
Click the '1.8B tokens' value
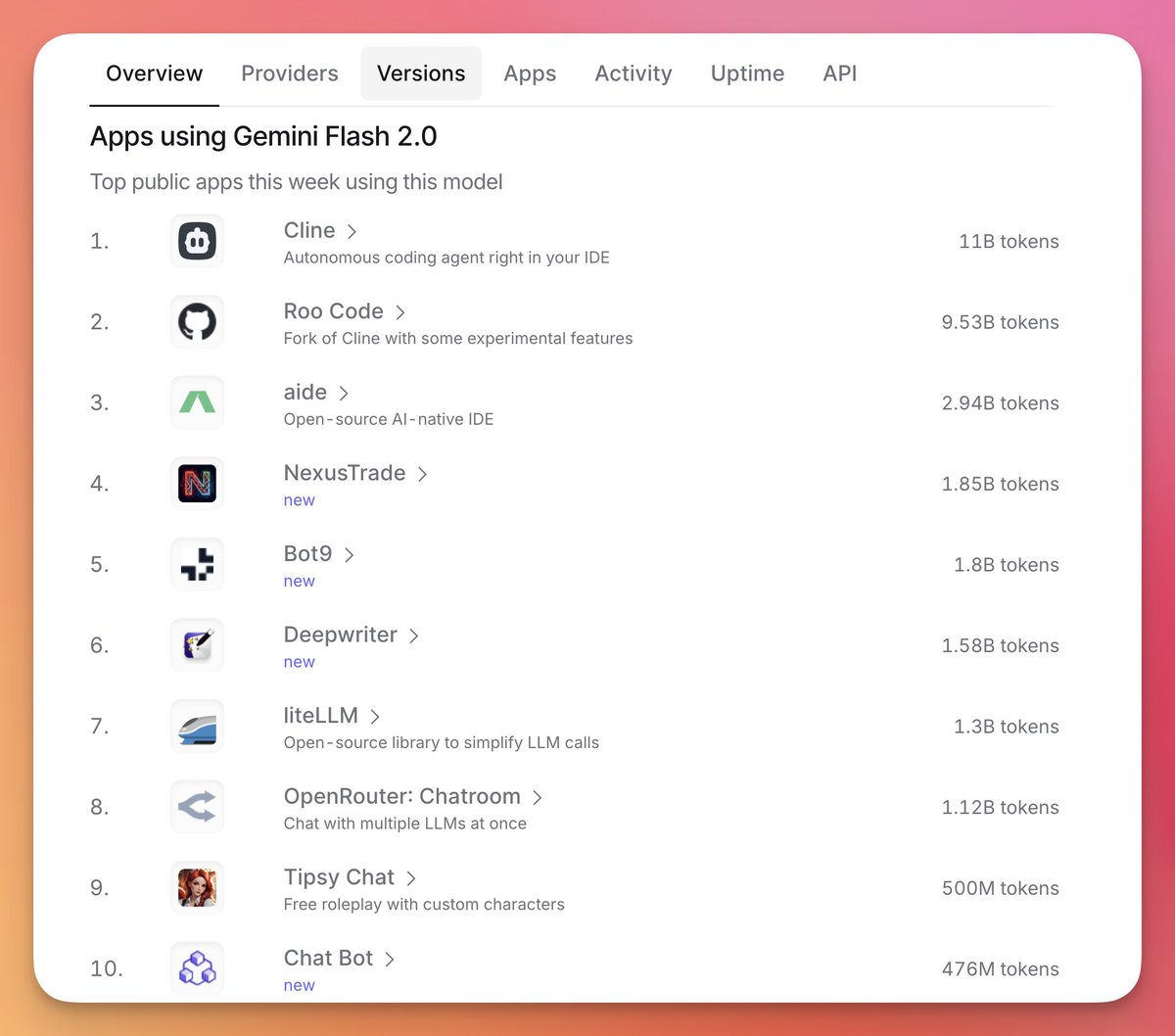click(x=1007, y=565)
